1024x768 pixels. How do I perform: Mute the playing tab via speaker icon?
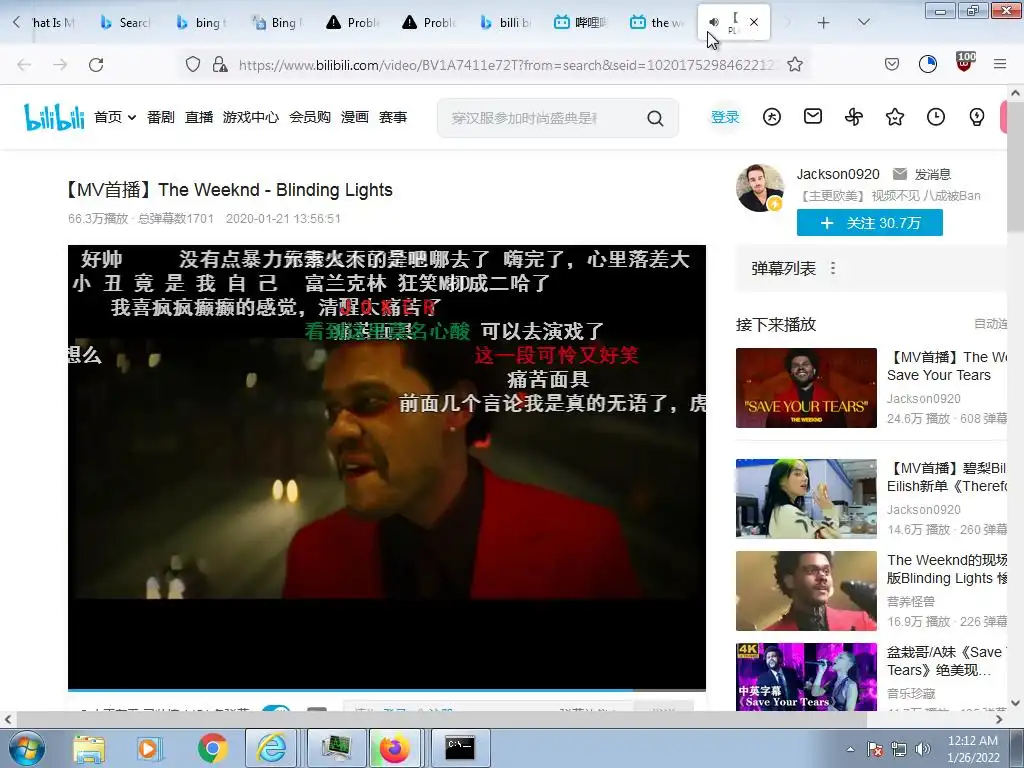point(714,22)
